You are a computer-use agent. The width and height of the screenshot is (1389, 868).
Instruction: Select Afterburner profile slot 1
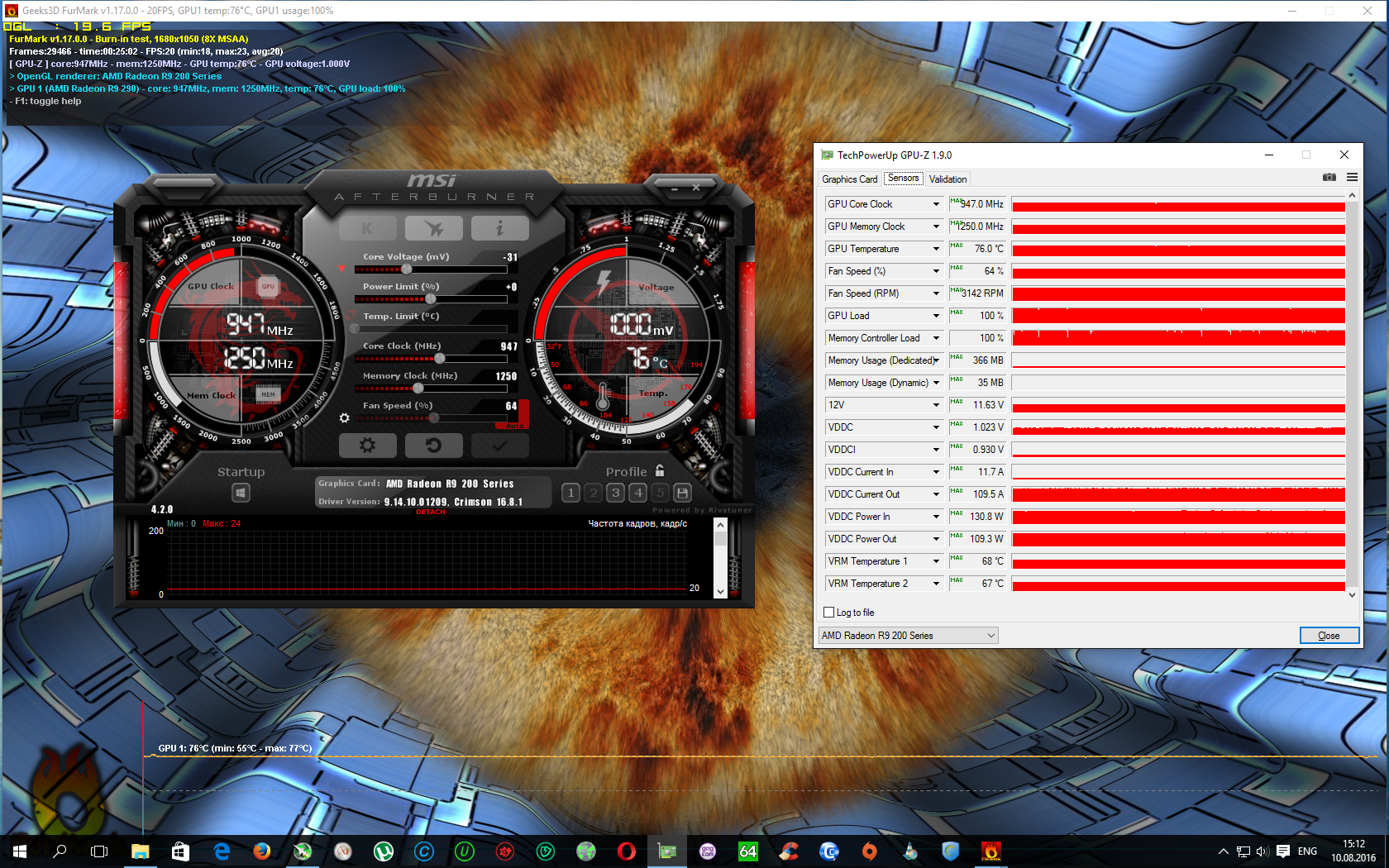click(570, 493)
